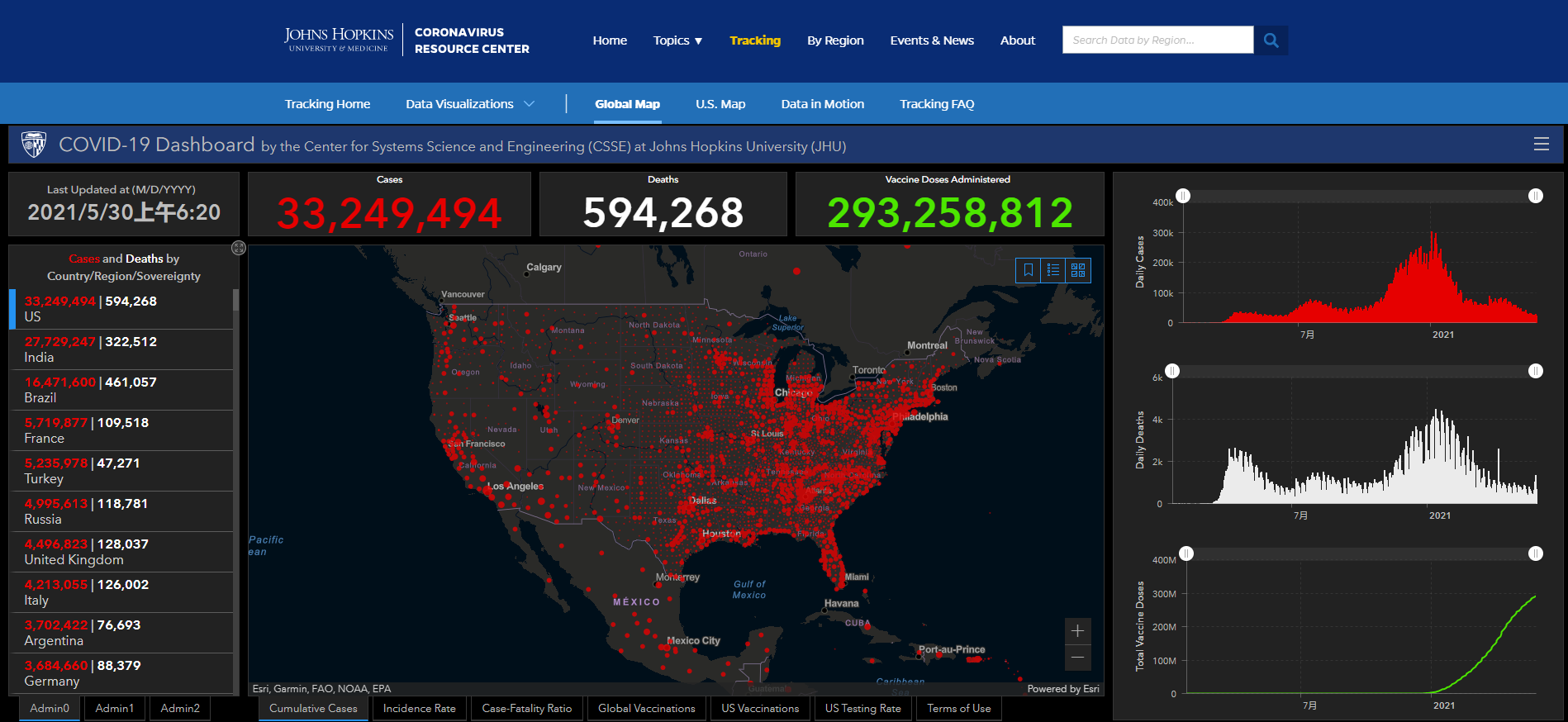Image resolution: width=1568 pixels, height=722 pixels.
Task: Click Daily Deaths chart right range handle
Action: pyautogui.click(x=1536, y=371)
